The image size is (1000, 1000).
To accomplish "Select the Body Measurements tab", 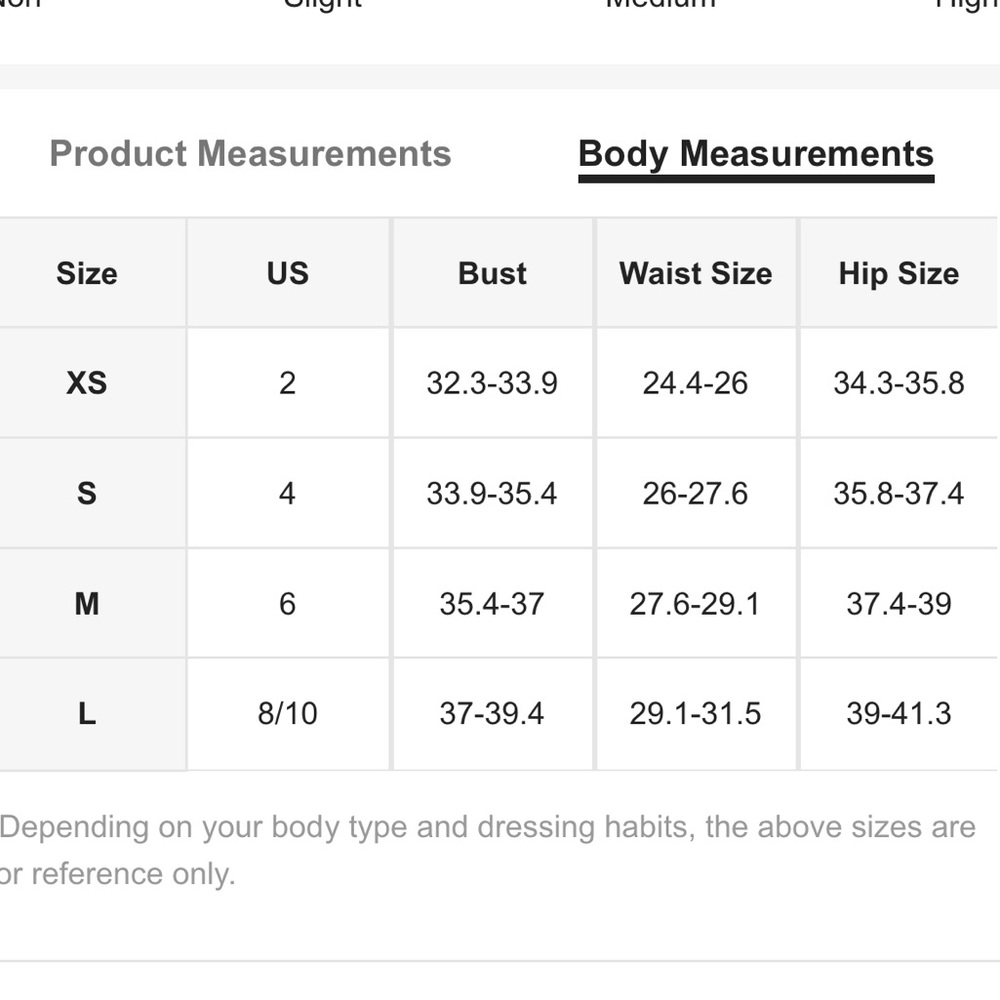I will (x=756, y=155).
